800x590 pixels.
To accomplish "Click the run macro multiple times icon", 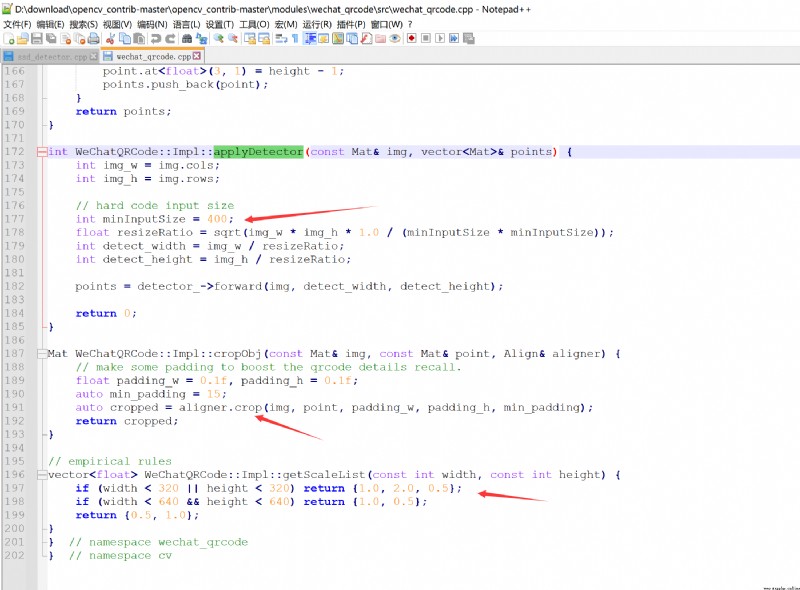I will coord(454,39).
